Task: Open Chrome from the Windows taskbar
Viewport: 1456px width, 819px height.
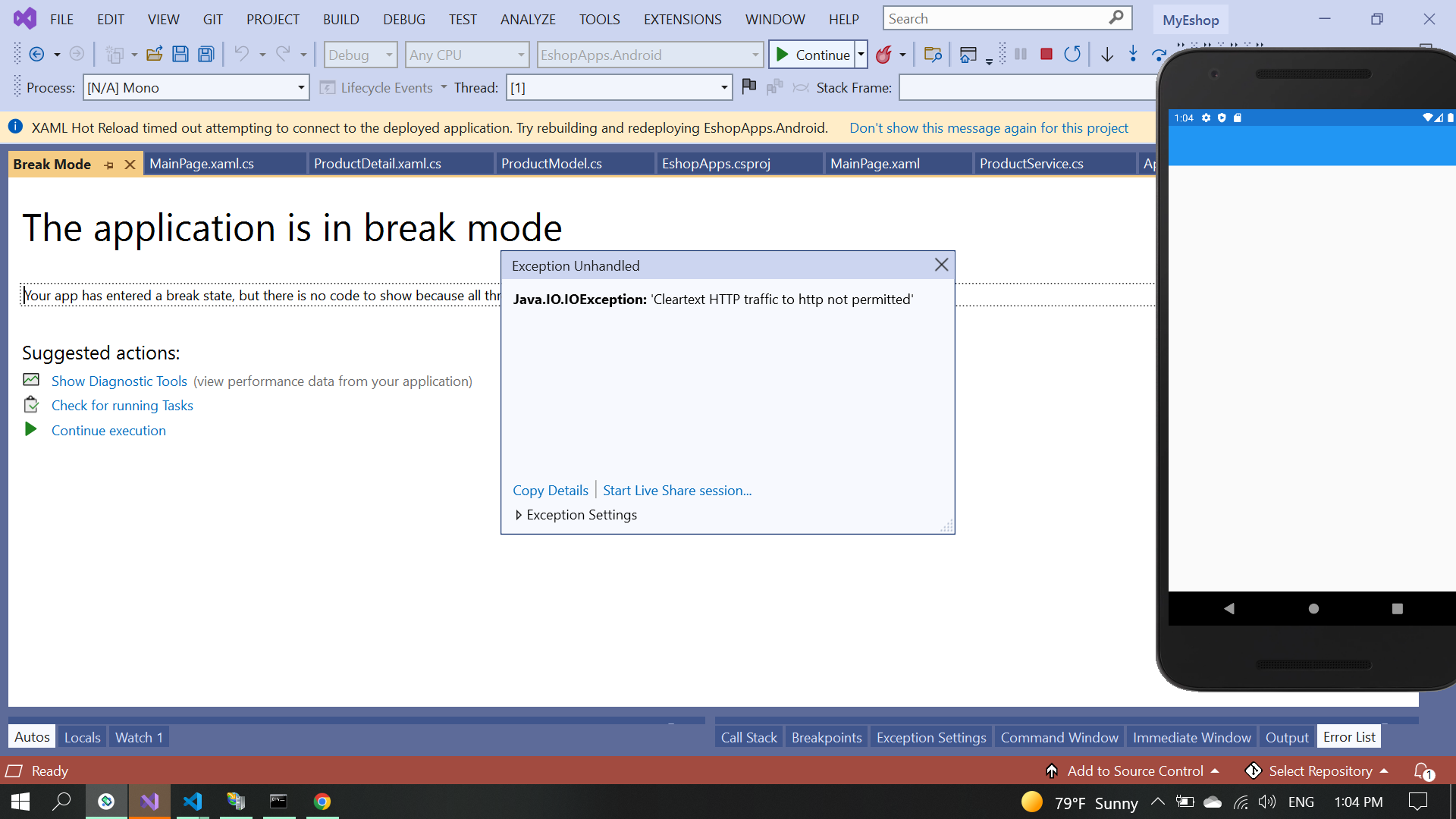Action: click(x=322, y=802)
